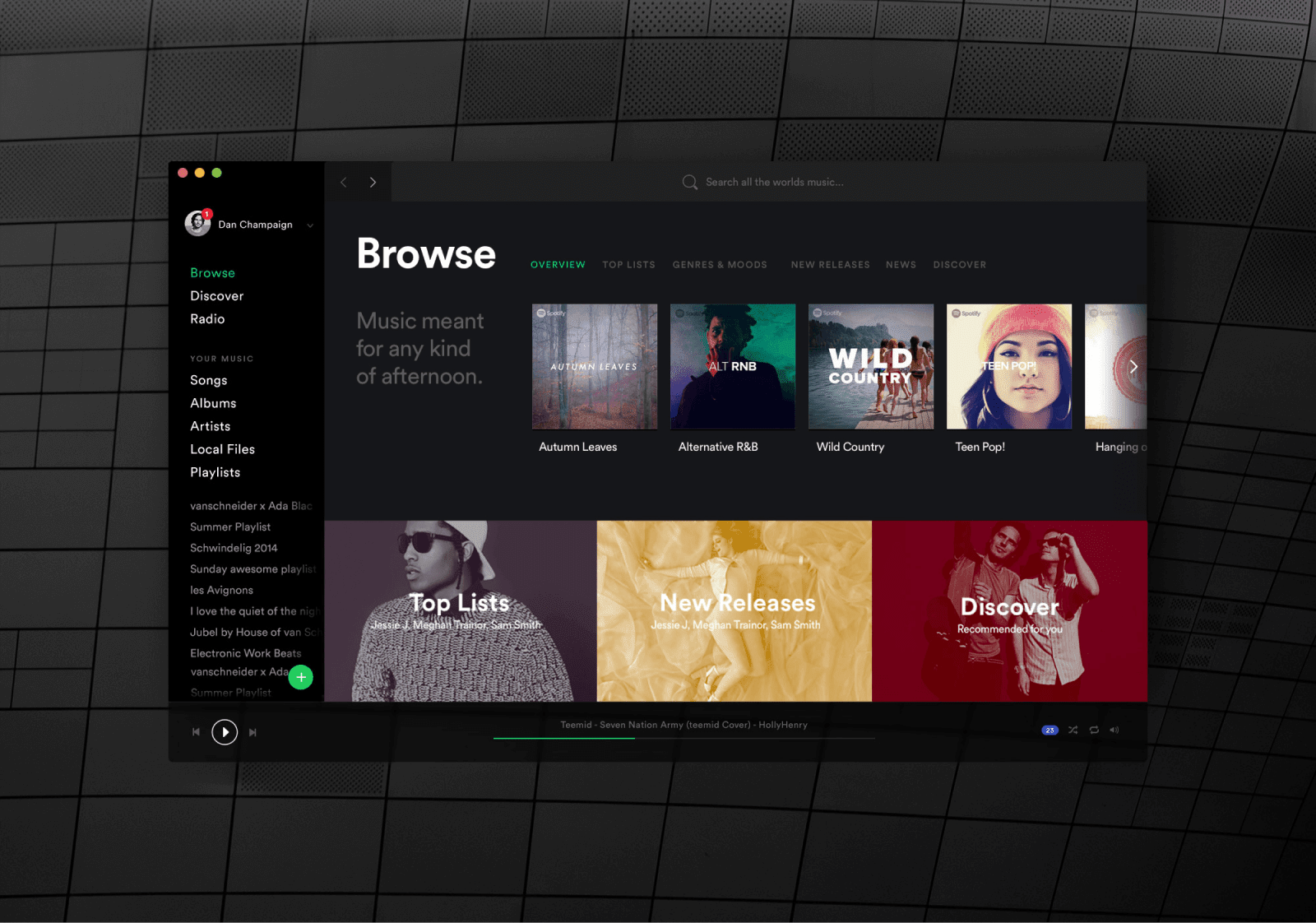This screenshot has width=1316, height=923.
Task: Open the search magnifier icon
Action: [x=689, y=182]
